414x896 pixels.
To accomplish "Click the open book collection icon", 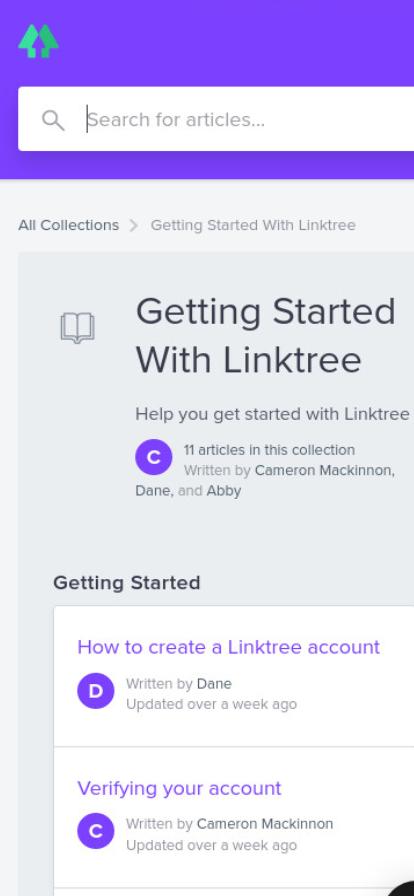I will tap(78, 328).
